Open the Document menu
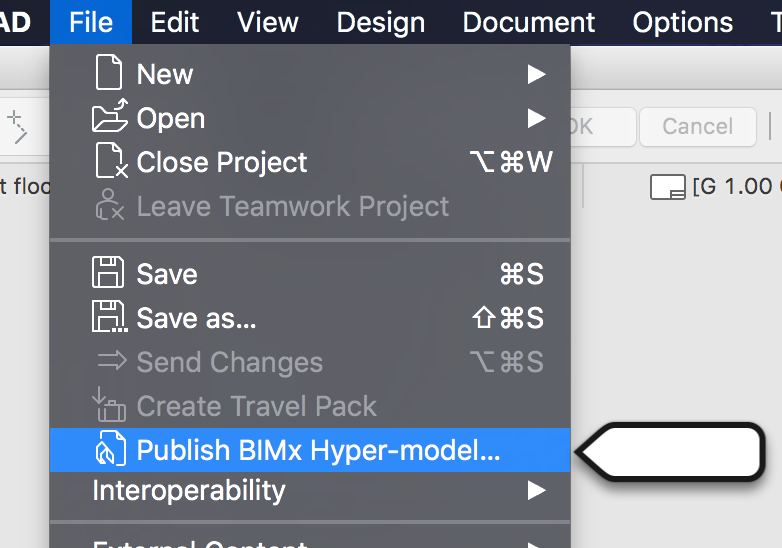Screen dimensions: 782x548 tap(529, 22)
